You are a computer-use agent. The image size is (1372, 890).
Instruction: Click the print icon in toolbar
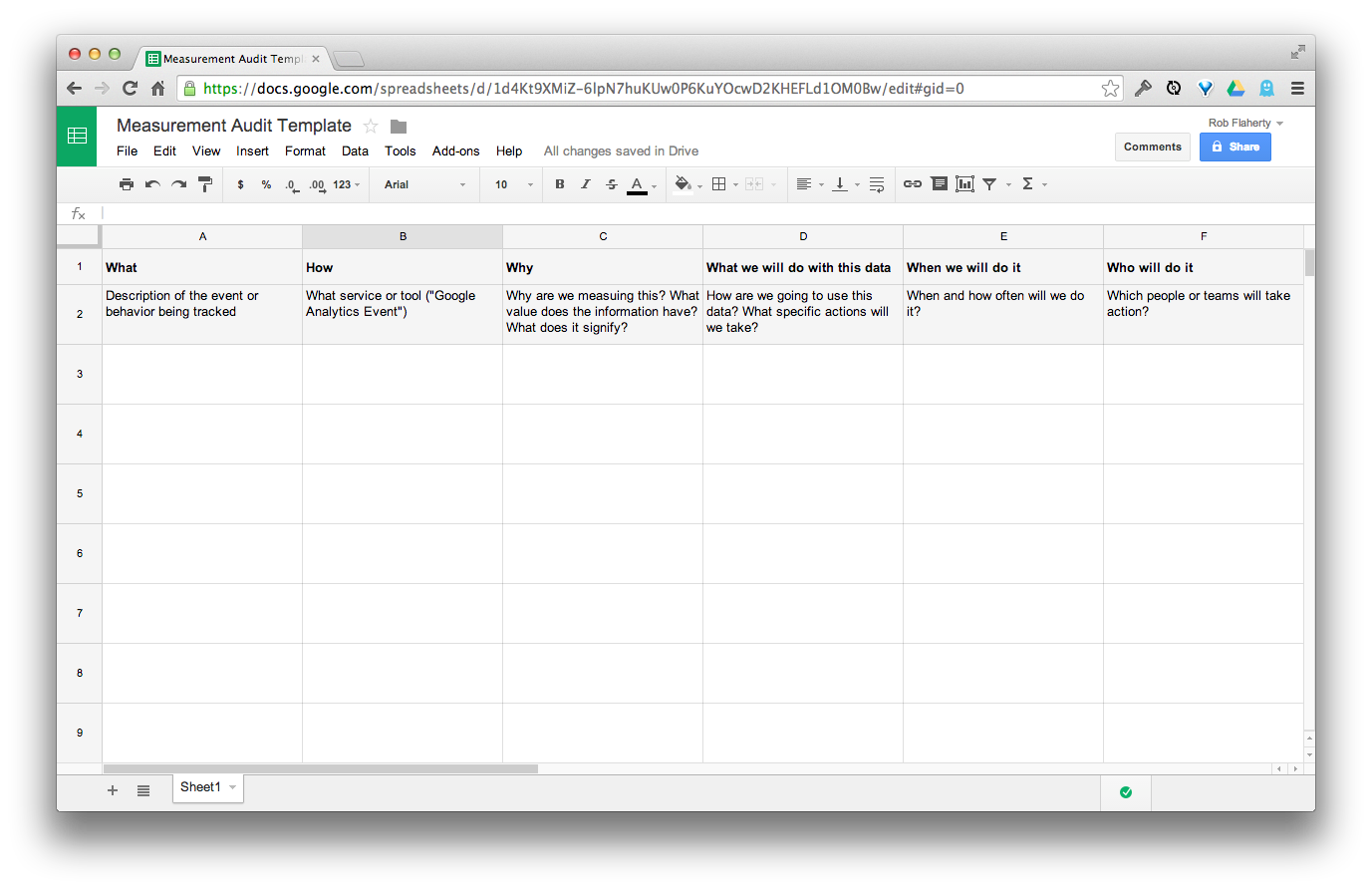pyautogui.click(x=126, y=184)
